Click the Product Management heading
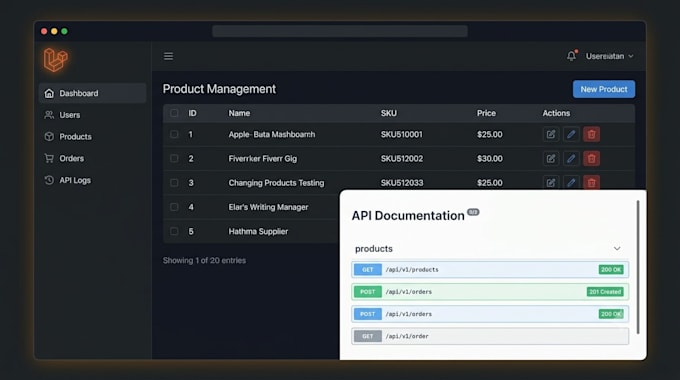 219,89
